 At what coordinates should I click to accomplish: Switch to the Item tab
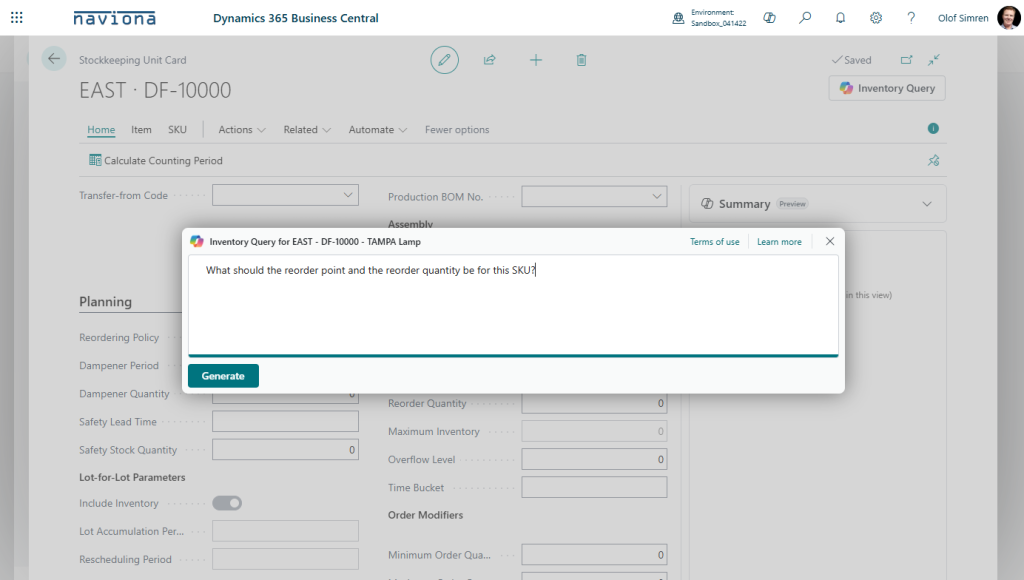141,130
